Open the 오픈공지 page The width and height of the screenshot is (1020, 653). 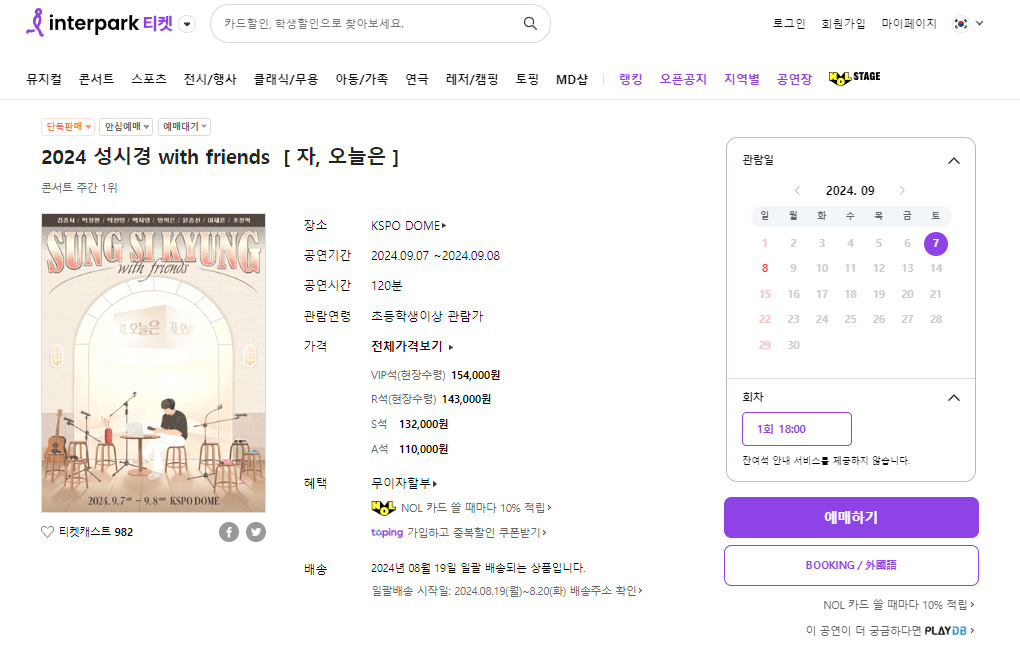(x=683, y=79)
